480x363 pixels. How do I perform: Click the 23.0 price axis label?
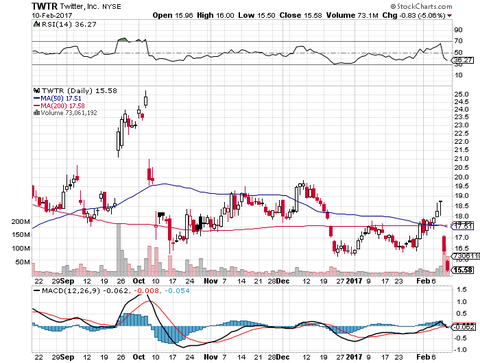point(461,126)
